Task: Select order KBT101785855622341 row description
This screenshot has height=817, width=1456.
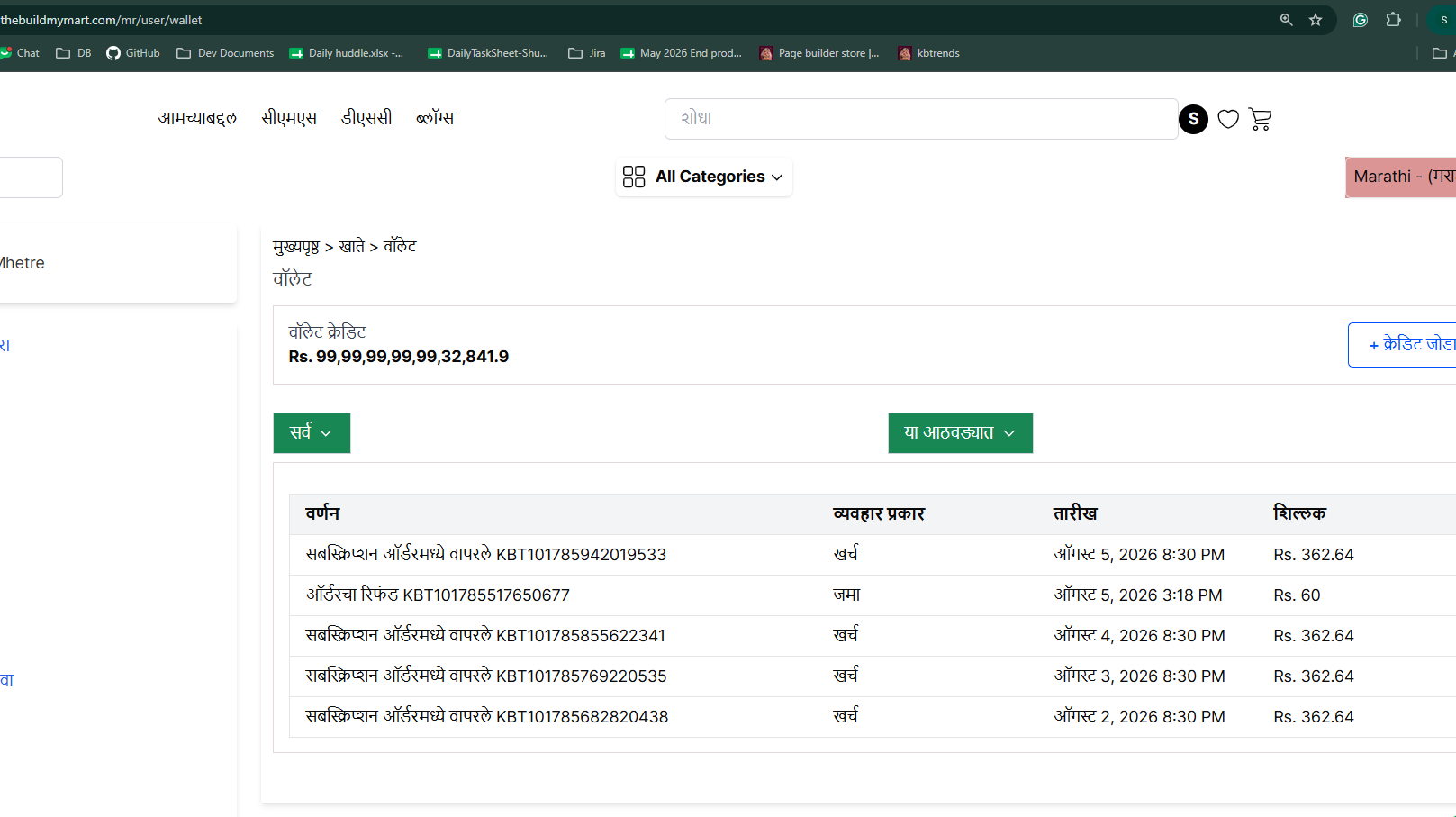Action: coord(485,635)
